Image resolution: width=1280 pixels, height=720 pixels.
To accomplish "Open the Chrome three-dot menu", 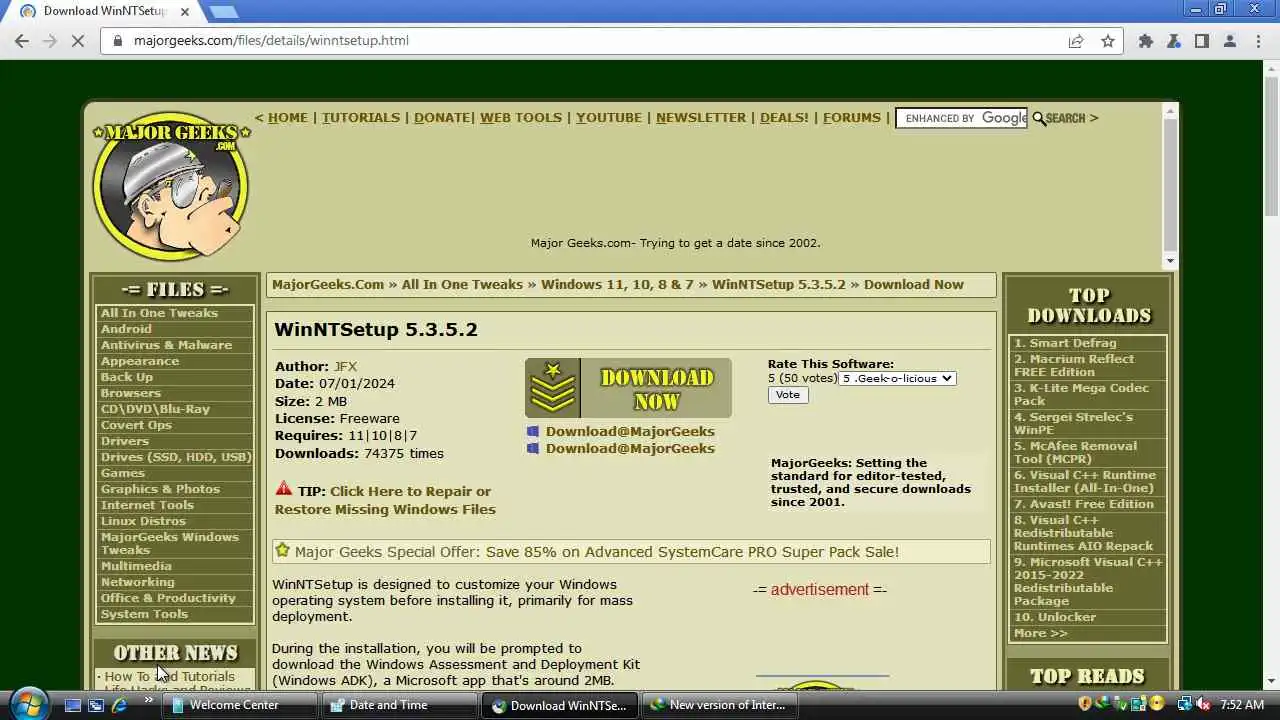I will (x=1258, y=41).
